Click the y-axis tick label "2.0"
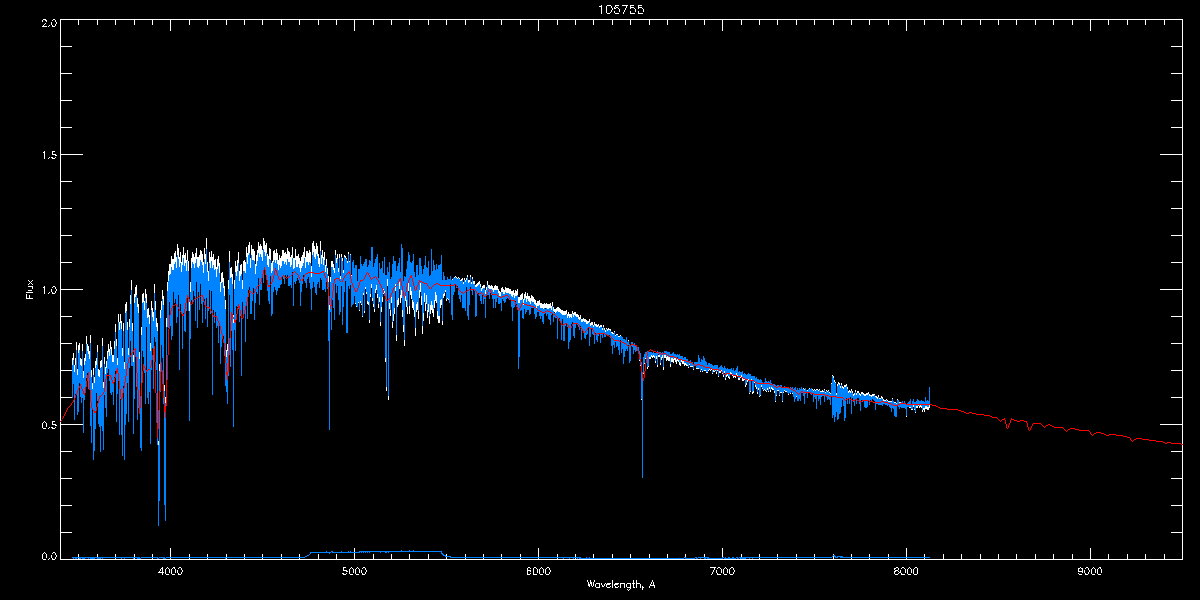 tap(48, 21)
